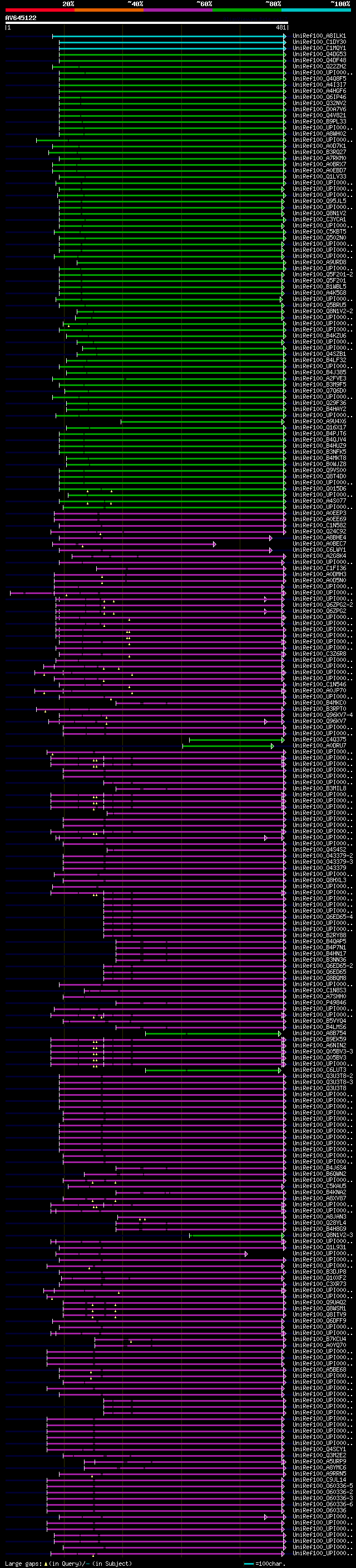Open hit UniRef100_B4KZU6
The image size is (356, 1568).
tap(319, 336)
